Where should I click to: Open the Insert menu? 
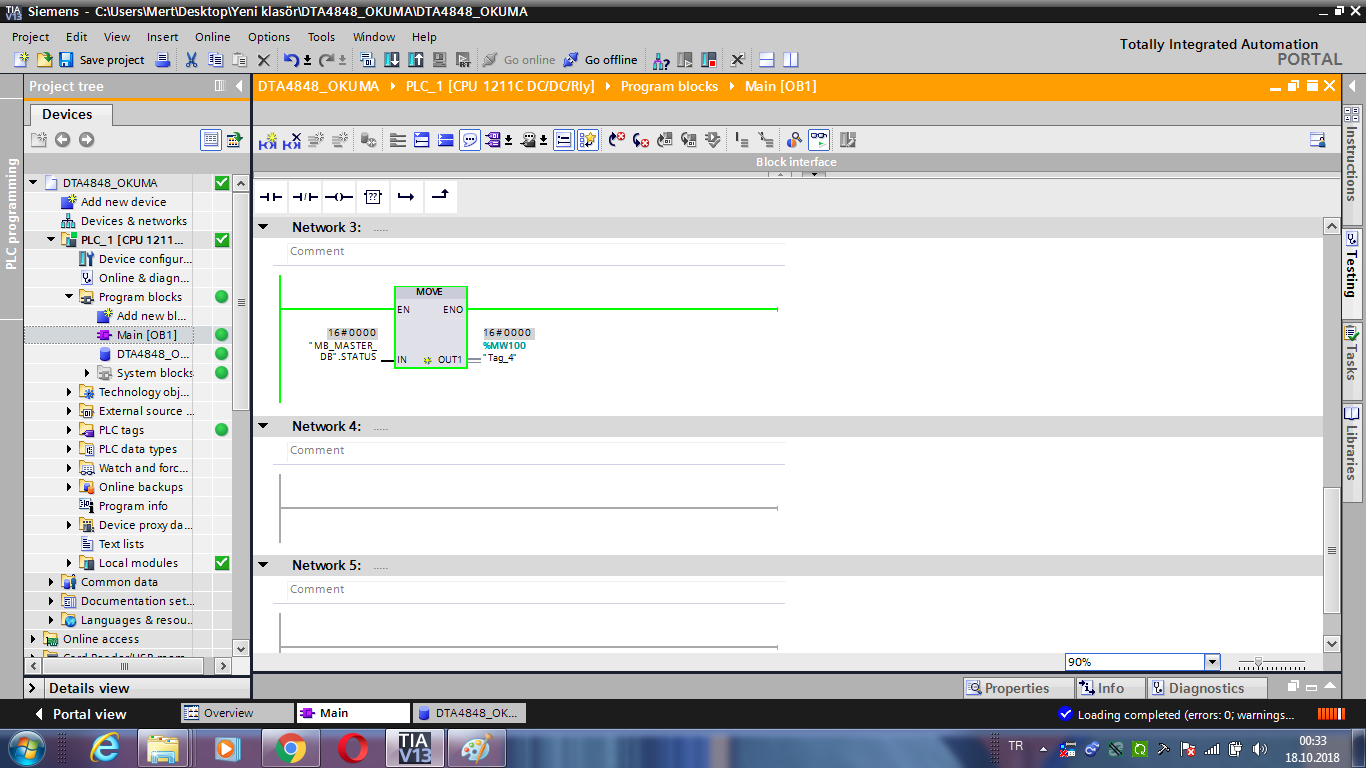[x=162, y=37]
